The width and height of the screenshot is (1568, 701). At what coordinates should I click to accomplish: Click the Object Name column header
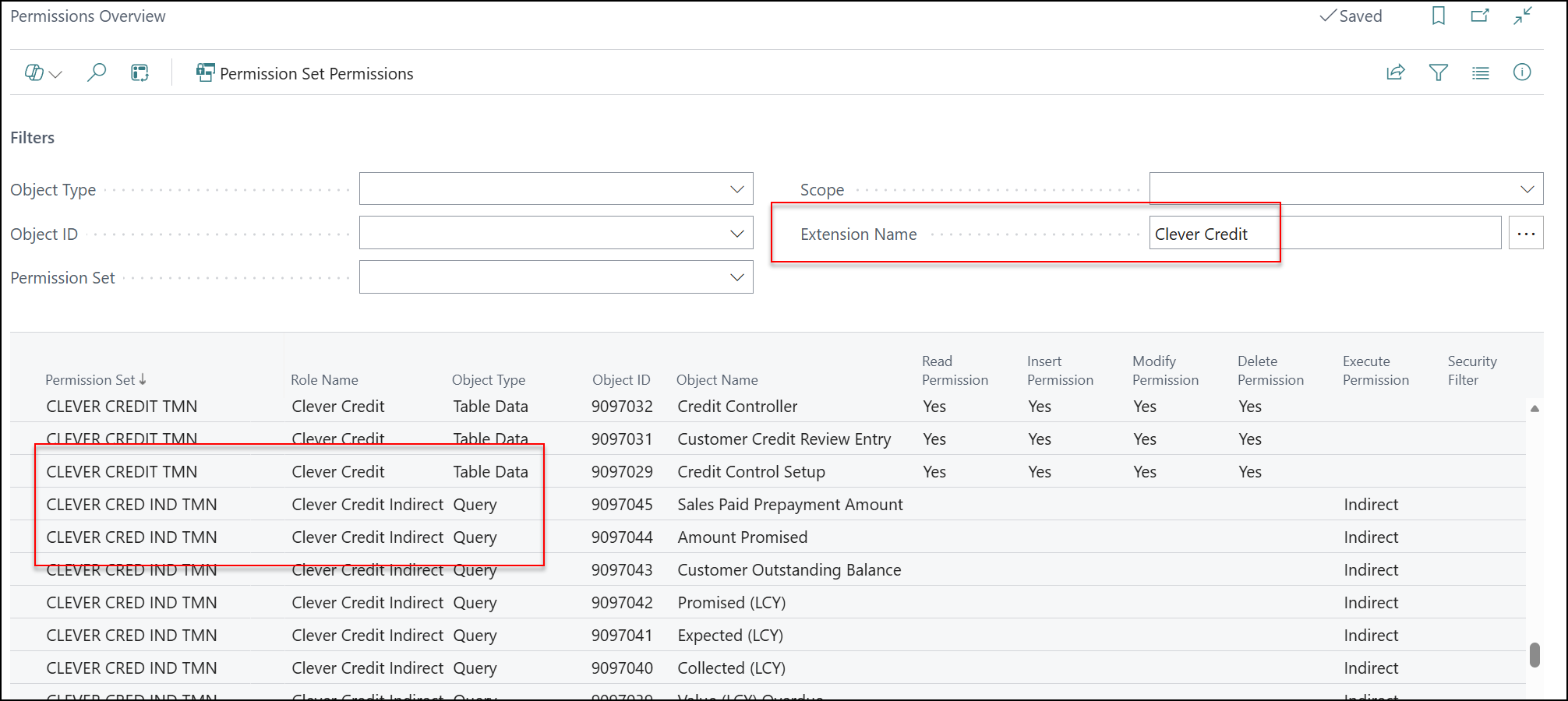717,379
